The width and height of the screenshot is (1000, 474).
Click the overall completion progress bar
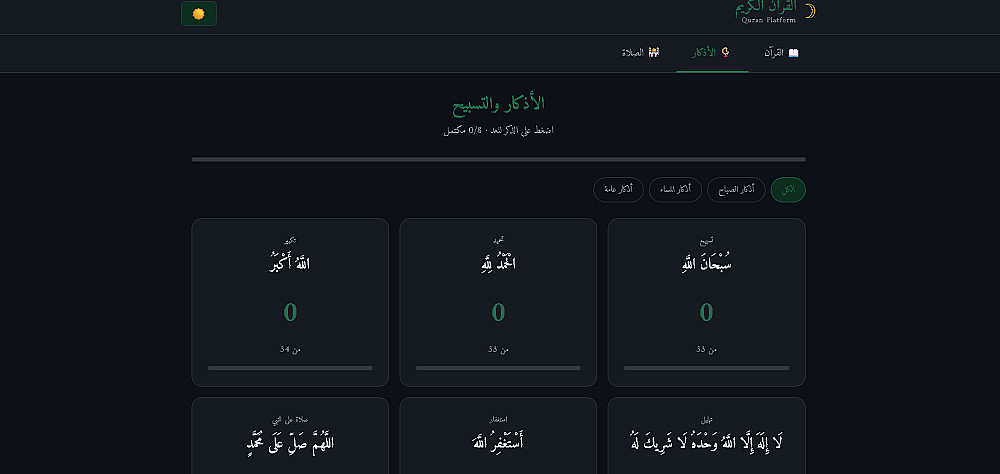pos(498,159)
